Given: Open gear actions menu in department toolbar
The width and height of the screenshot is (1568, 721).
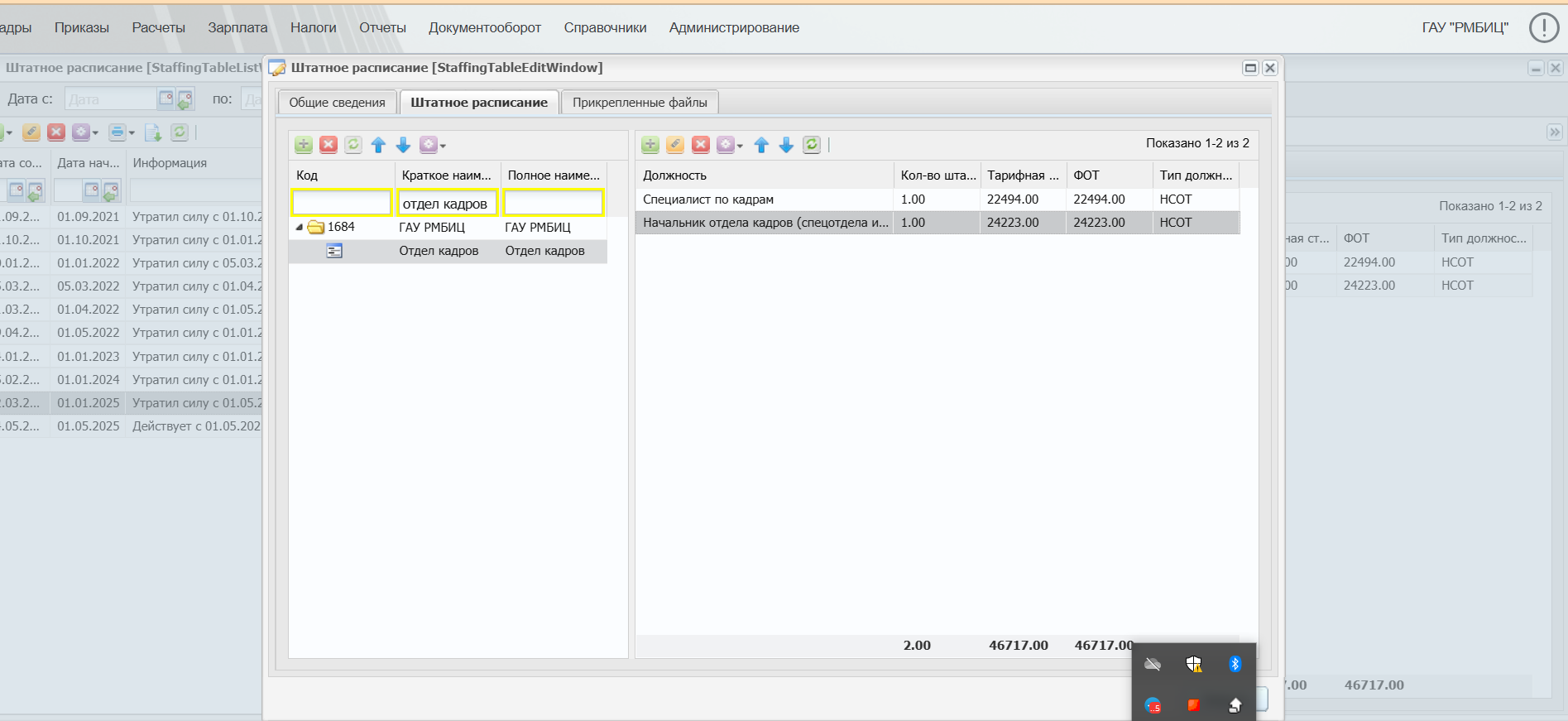Looking at the screenshot, I should (432, 145).
